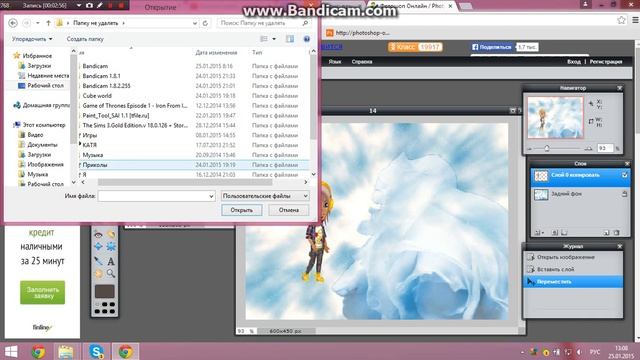Select the Hand pan tool
This screenshot has height=360, width=640.
(x=98, y=273)
